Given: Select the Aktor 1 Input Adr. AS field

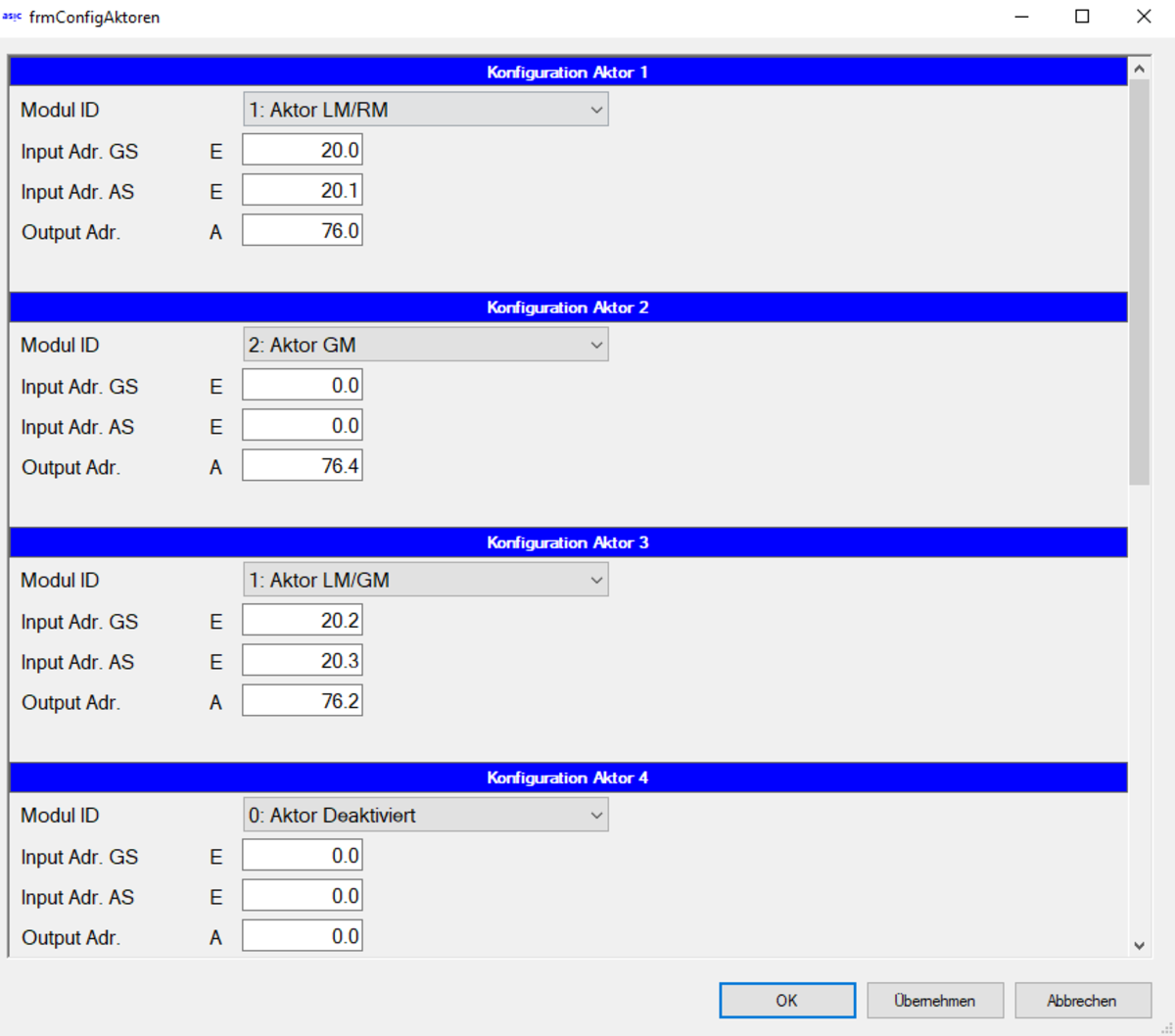Looking at the screenshot, I should click(x=303, y=191).
